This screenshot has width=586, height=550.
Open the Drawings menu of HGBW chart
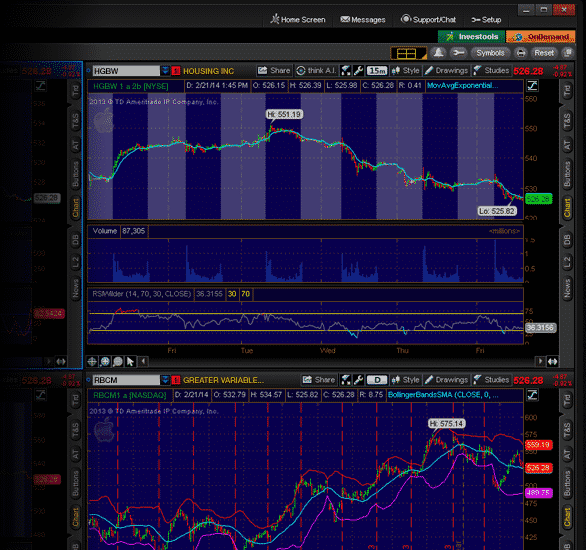click(446, 71)
